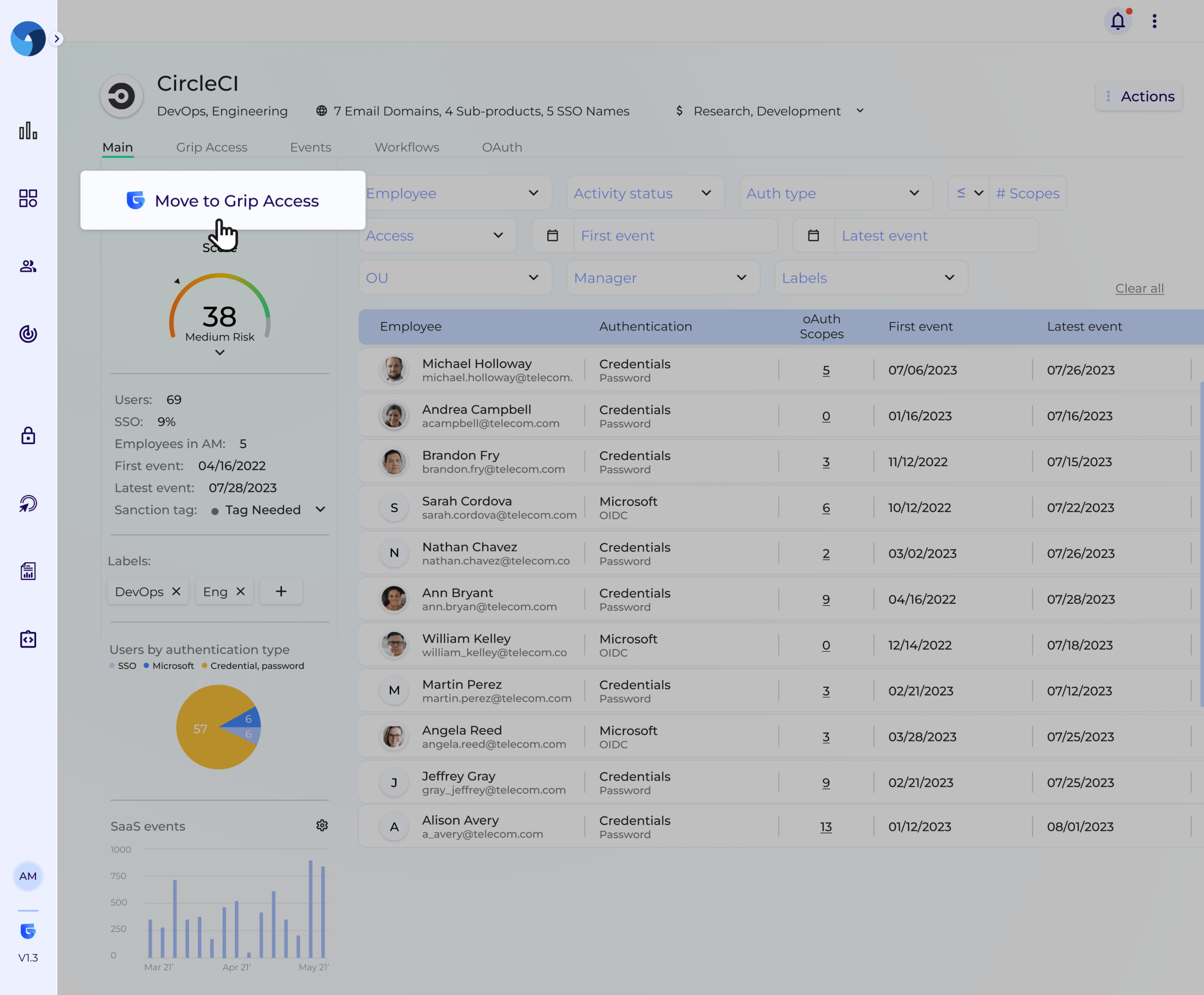Switch to the OAuth tab
Image resolution: width=1204 pixels, height=995 pixels.
click(502, 147)
